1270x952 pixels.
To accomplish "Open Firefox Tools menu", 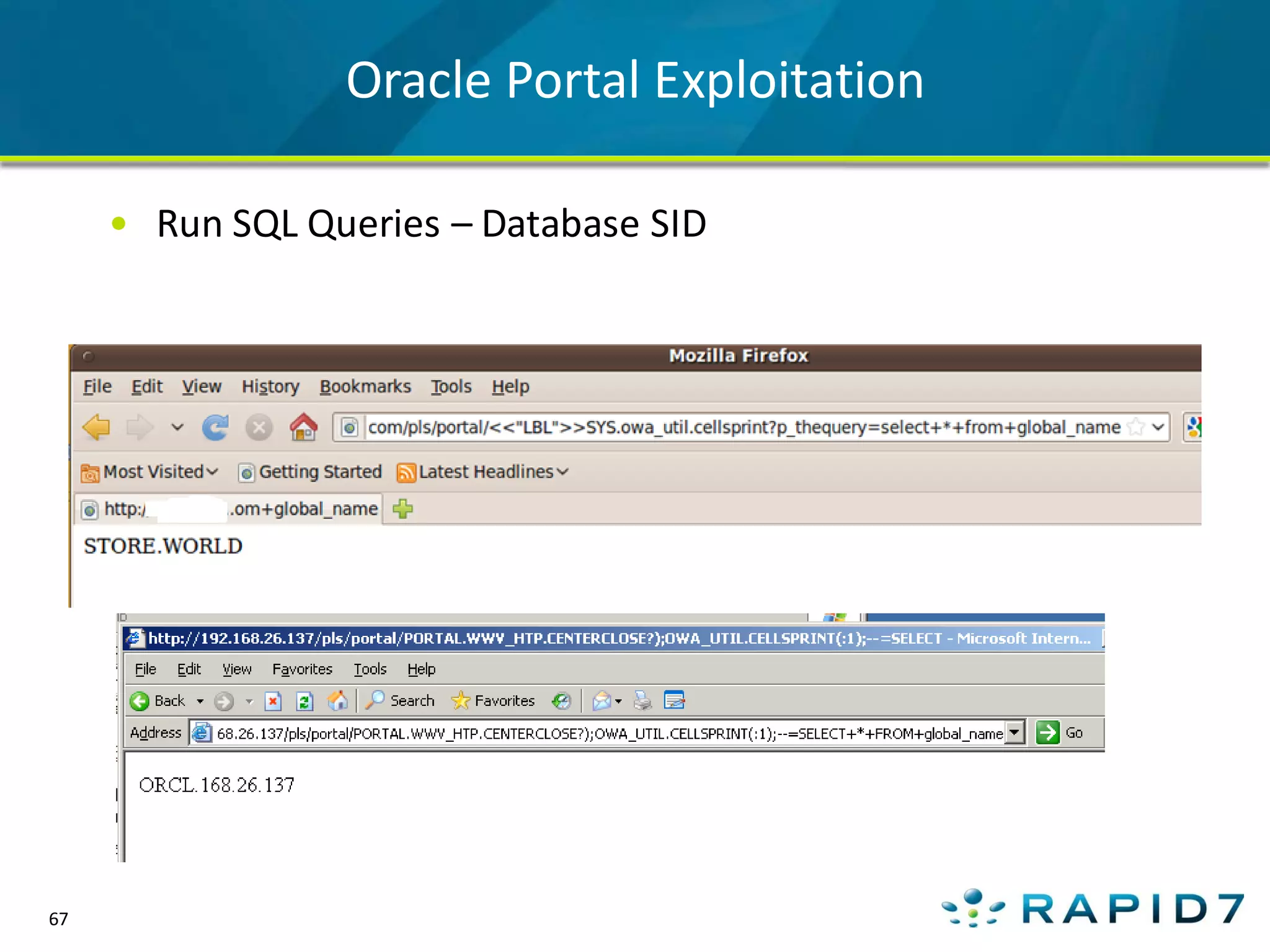I will pyautogui.click(x=451, y=386).
